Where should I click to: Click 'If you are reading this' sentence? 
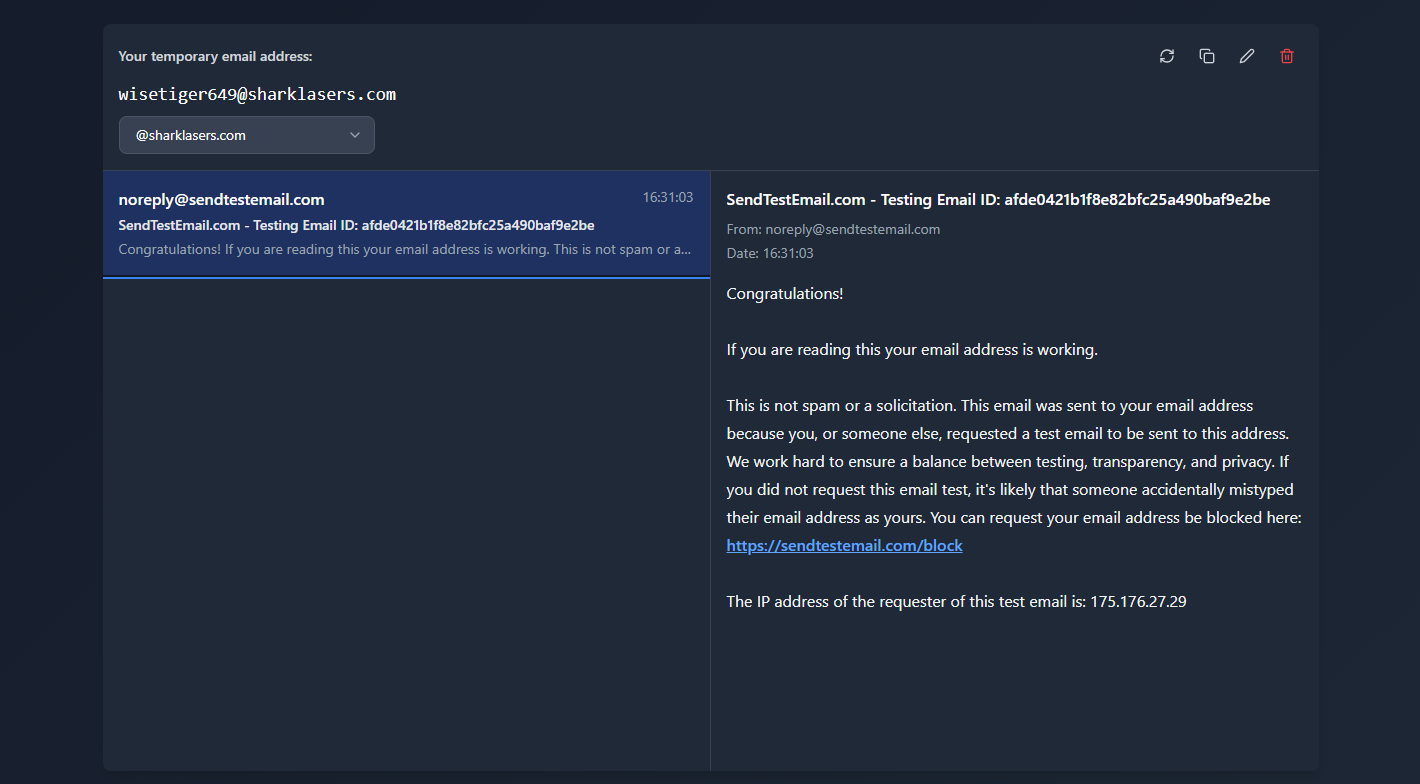912,350
